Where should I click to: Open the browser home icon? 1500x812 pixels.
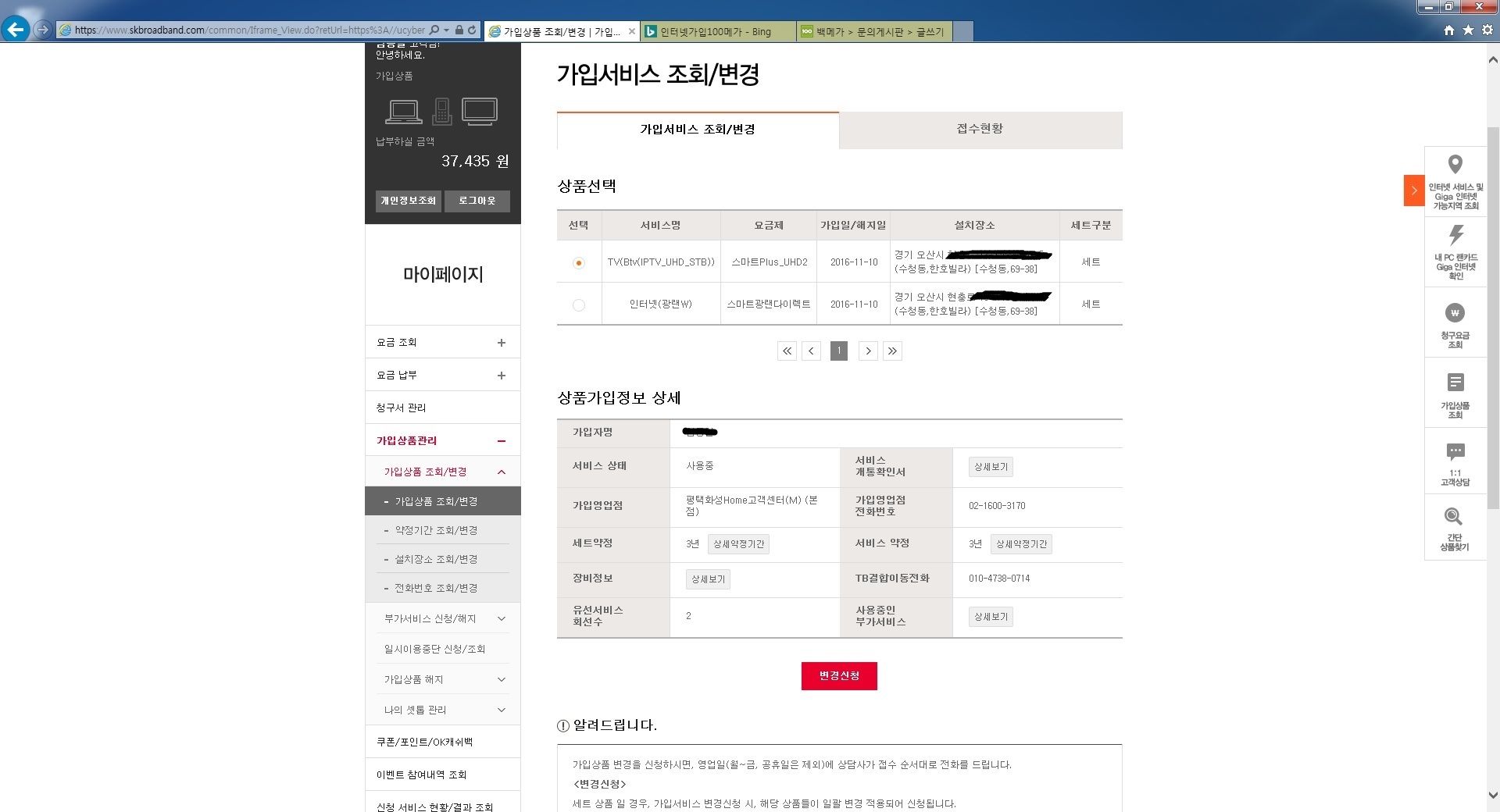tap(1449, 30)
